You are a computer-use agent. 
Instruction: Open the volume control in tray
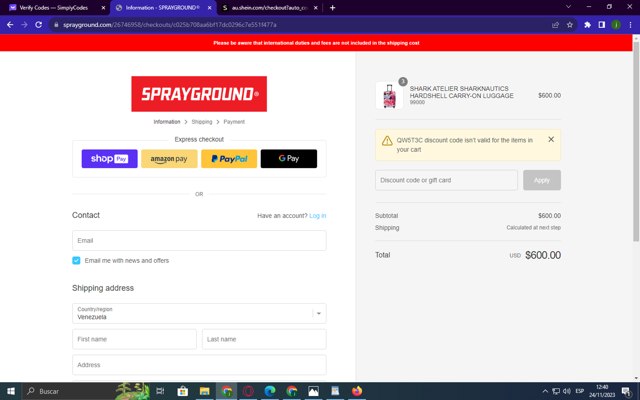(x=567, y=391)
